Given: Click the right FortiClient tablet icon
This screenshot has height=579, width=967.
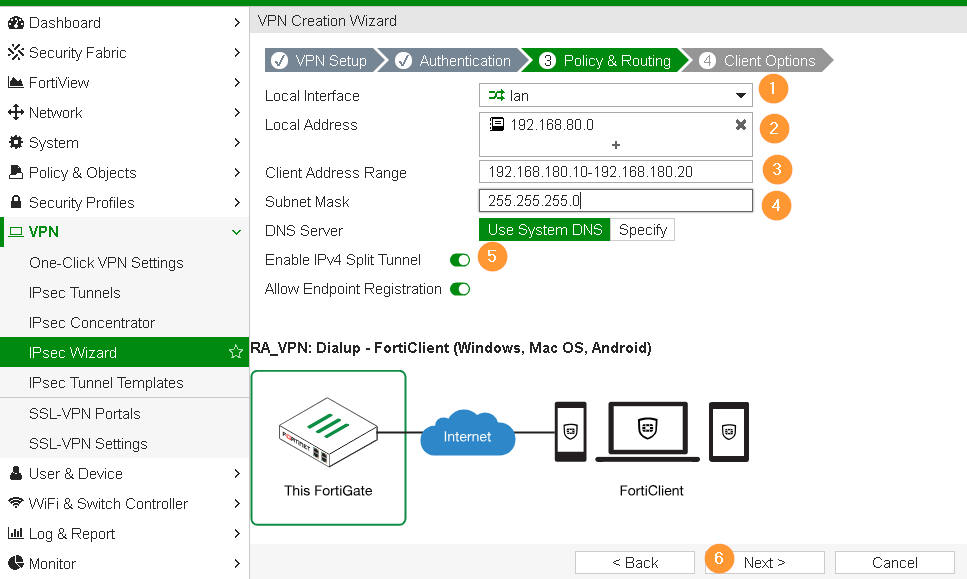Looking at the screenshot, I should (729, 432).
